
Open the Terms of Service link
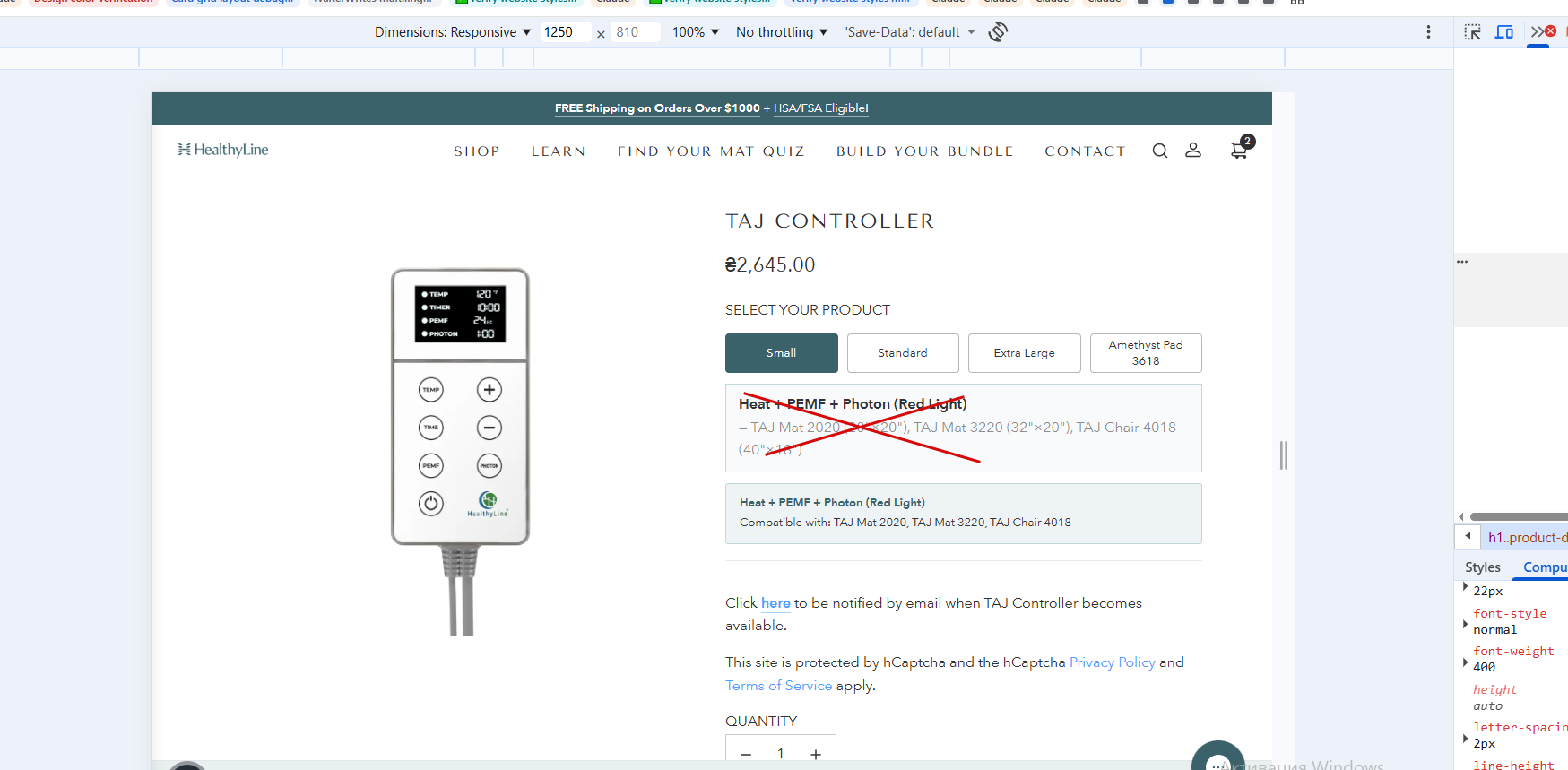[x=779, y=686]
